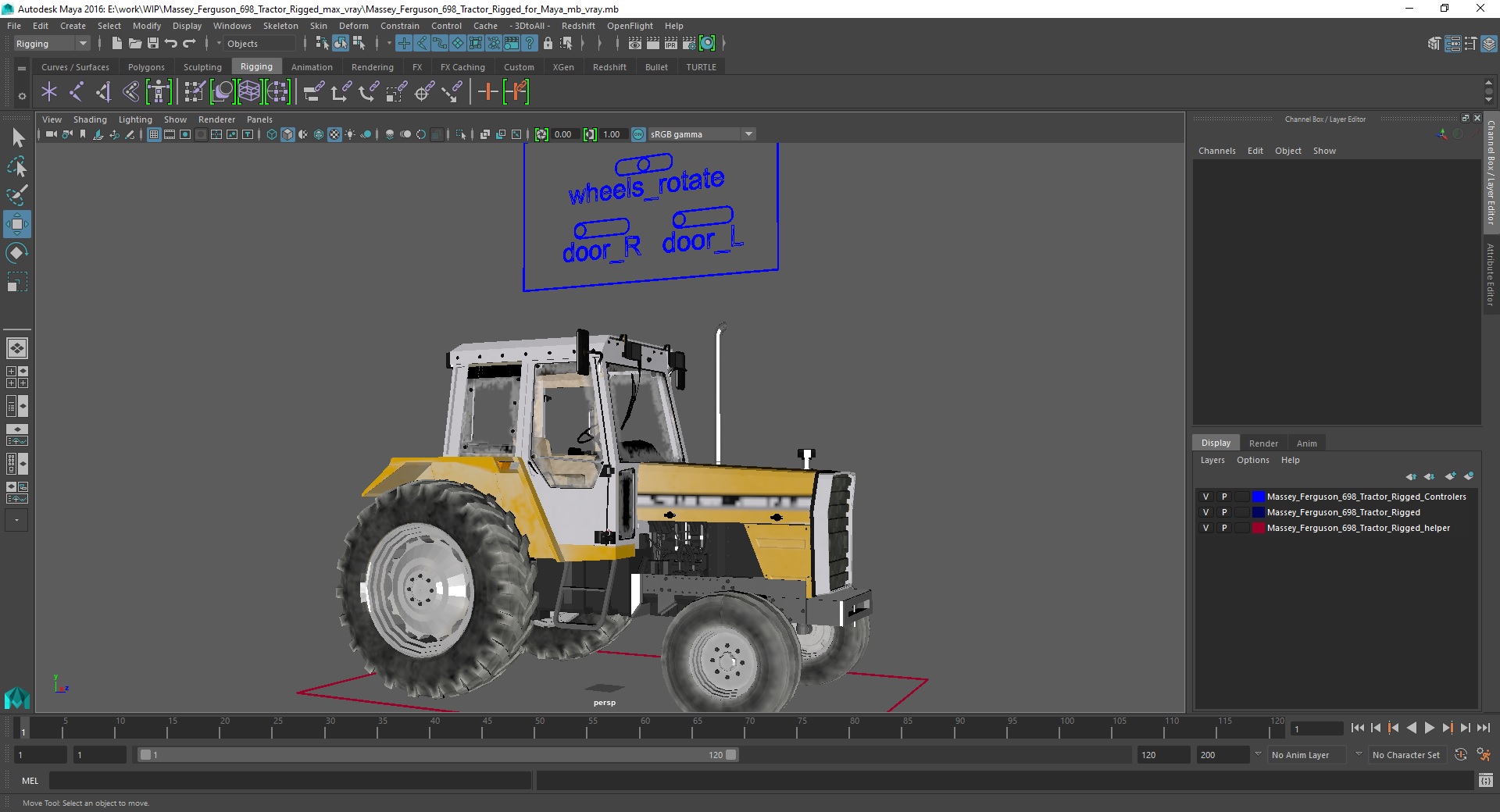The height and width of the screenshot is (812, 1500).
Task: Toggle visibility of Tractor_Rigged_helper layer
Action: point(1205,528)
